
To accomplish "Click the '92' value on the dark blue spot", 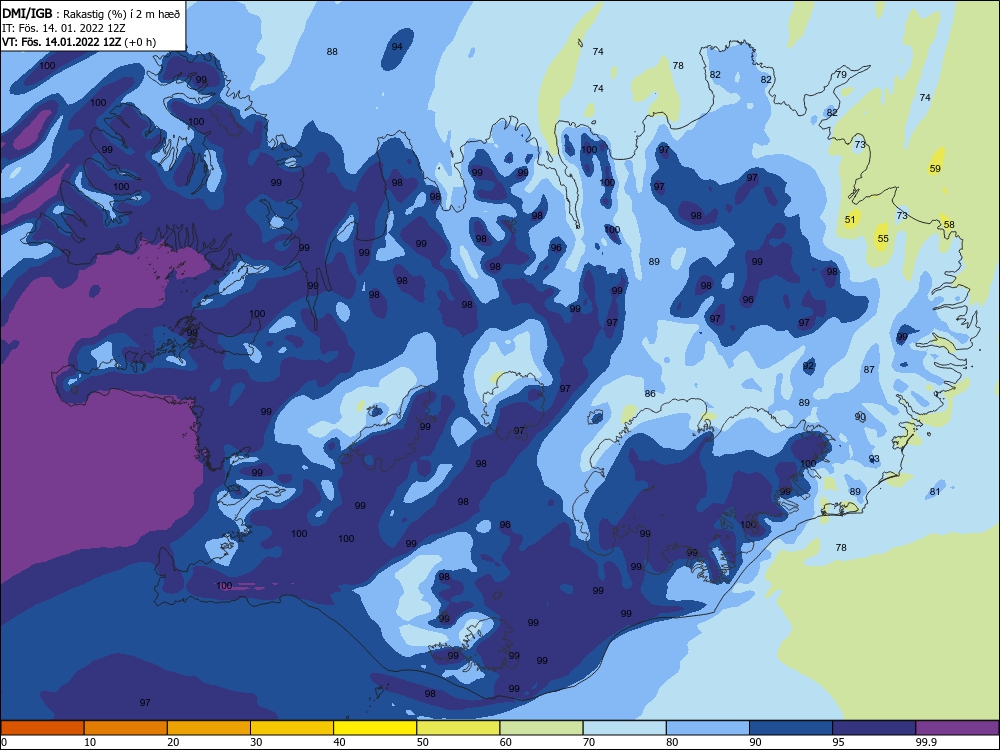I will [809, 366].
